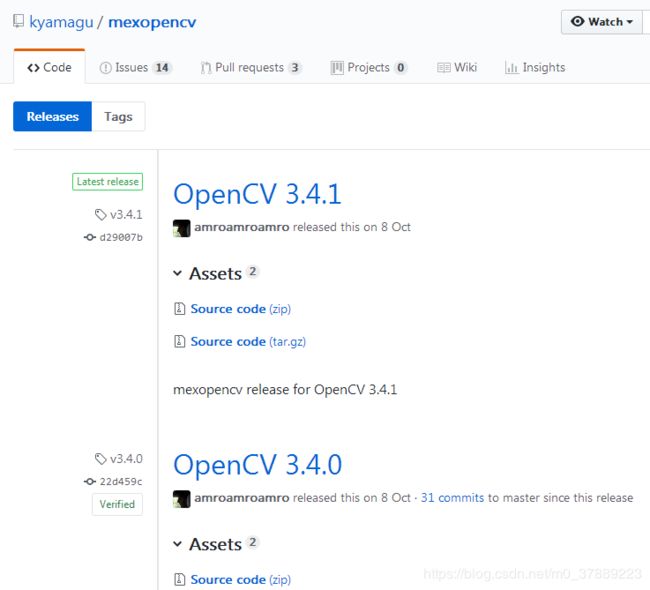The image size is (650, 590).
Task: Download Source code (tar.gz) for OpenCV 3.4.1
Action: coord(248,342)
